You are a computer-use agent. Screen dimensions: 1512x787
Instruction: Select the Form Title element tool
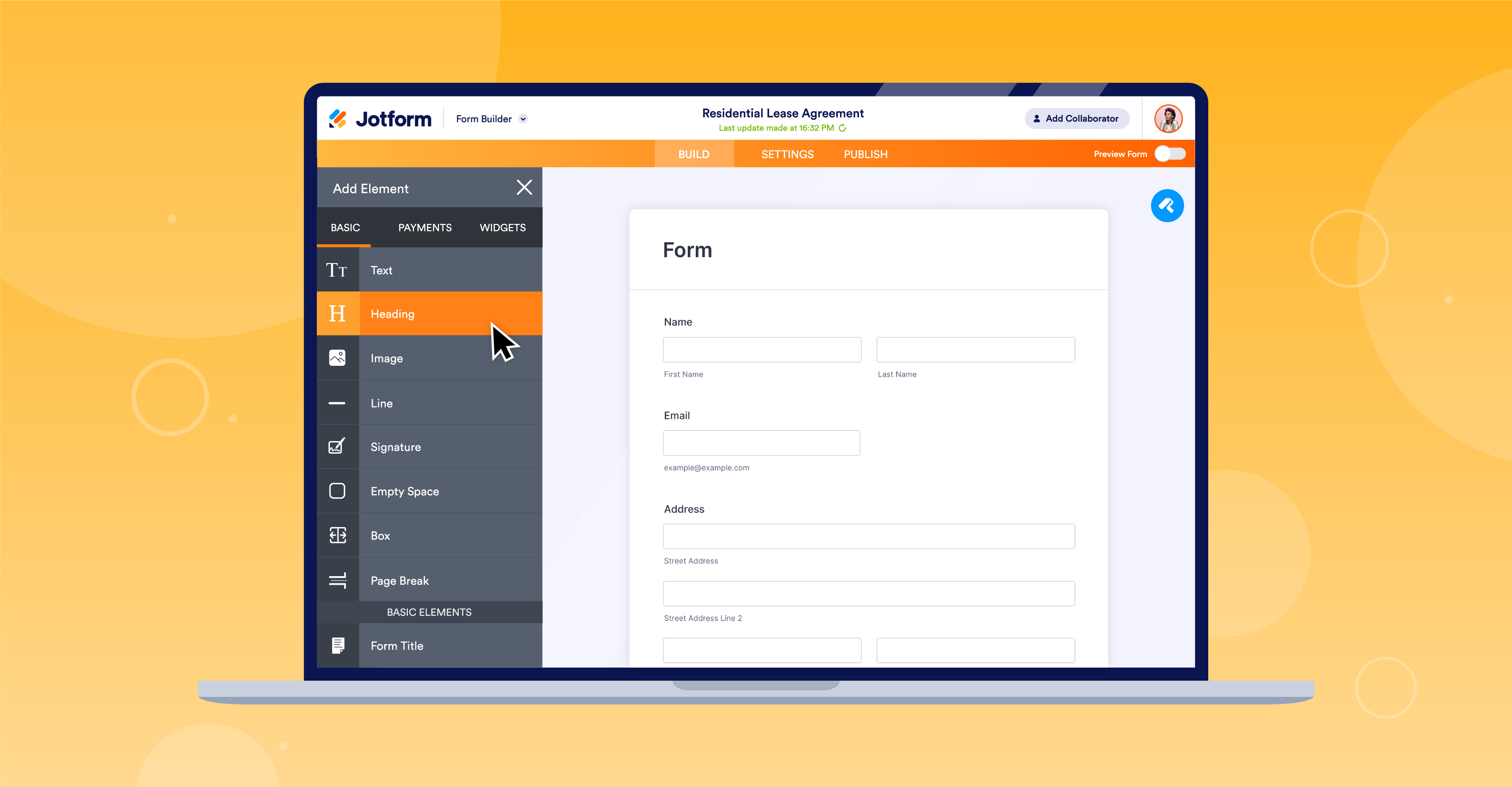429,645
